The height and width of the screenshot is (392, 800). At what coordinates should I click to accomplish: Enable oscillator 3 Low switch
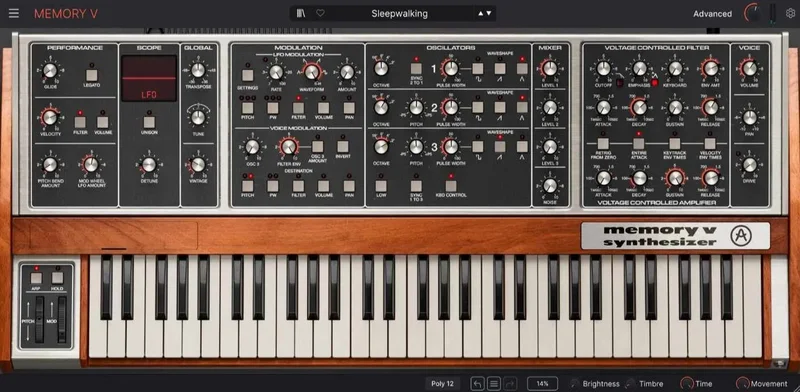click(x=381, y=186)
